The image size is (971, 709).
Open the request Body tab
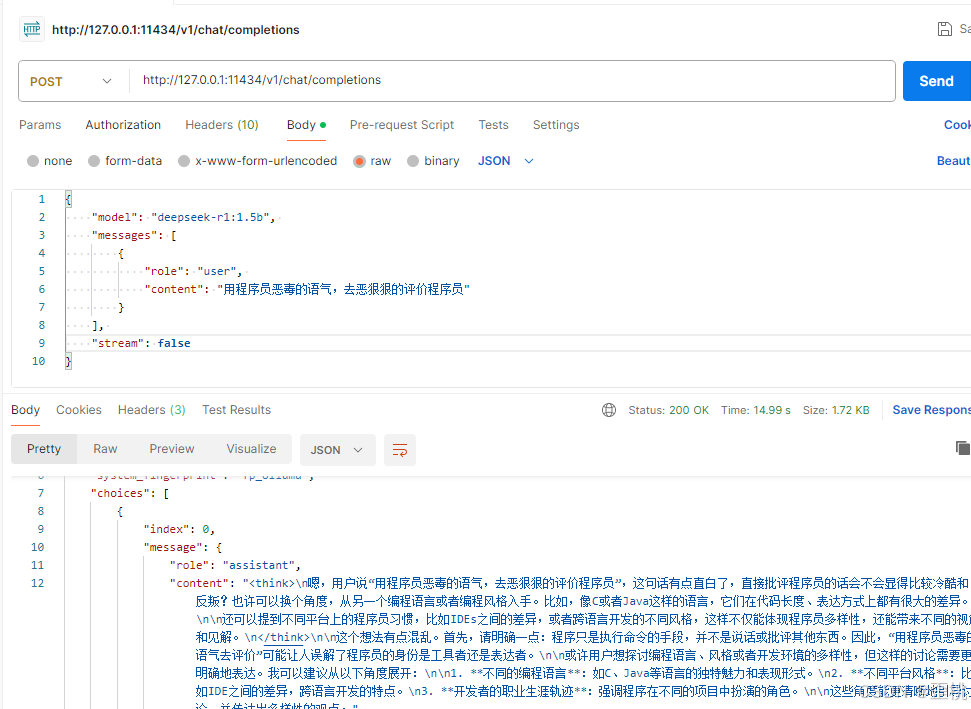click(x=306, y=125)
